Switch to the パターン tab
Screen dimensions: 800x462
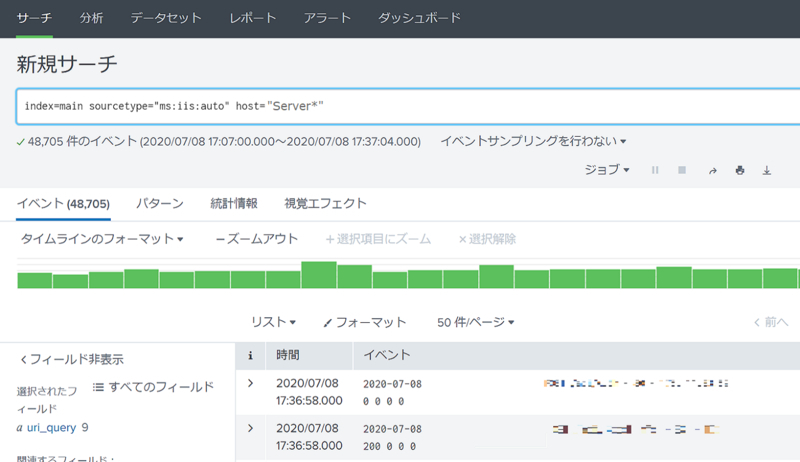coord(160,203)
